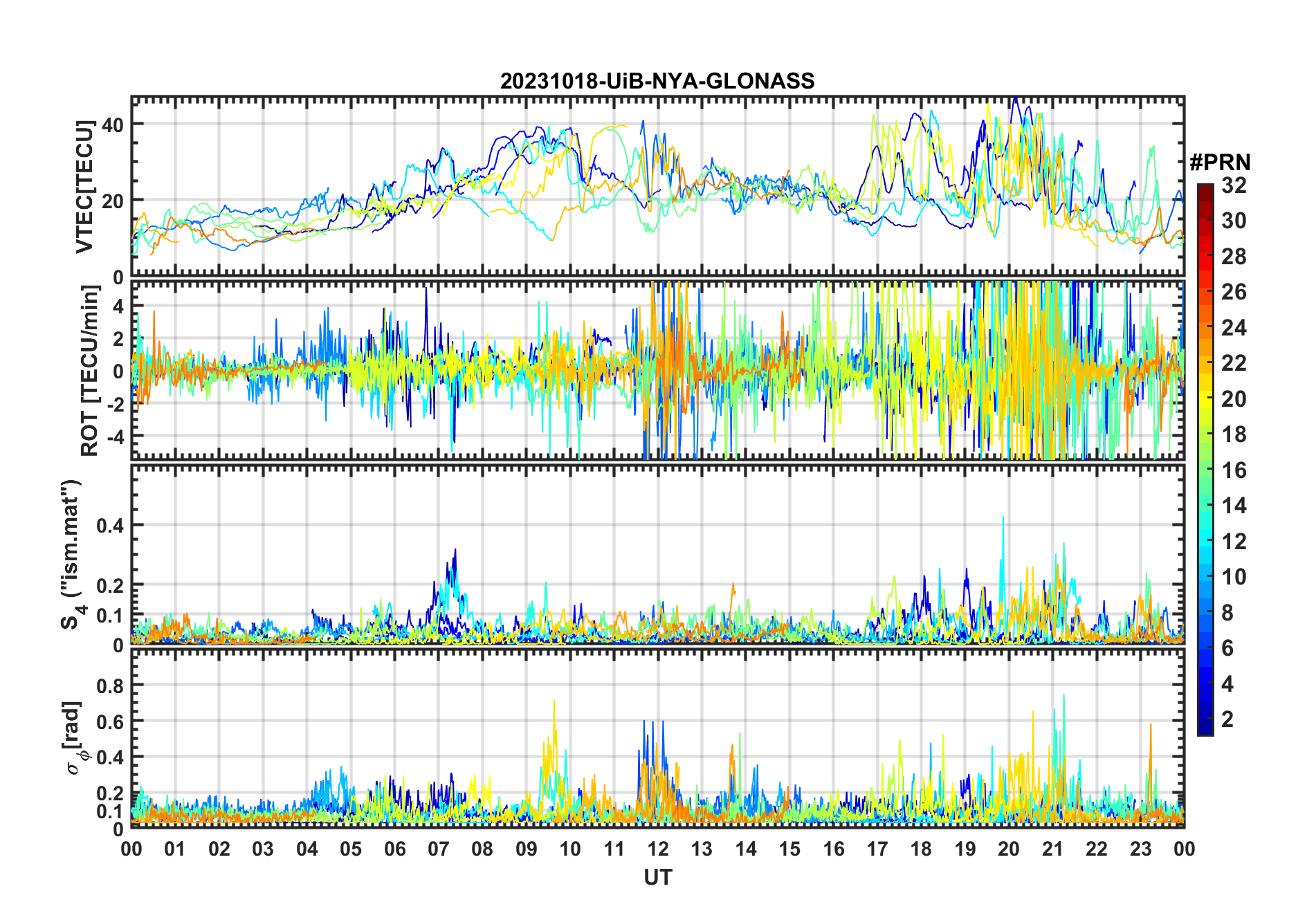Click x-axis tick label 22
Viewport: 1316px width, 920px height.
tap(1097, 849)
